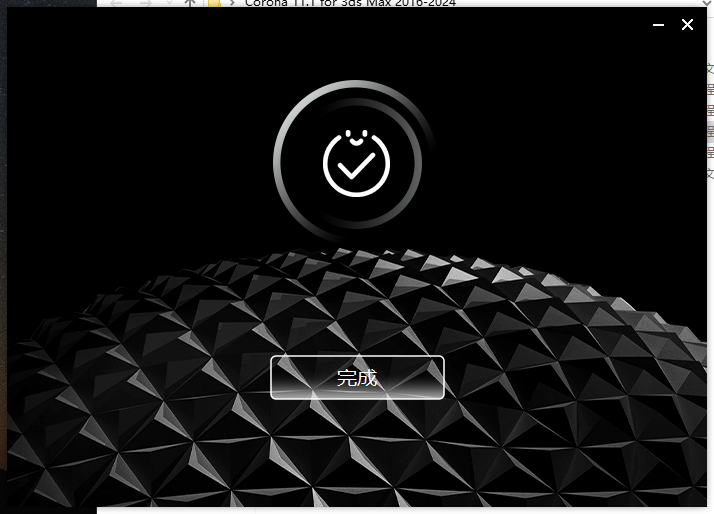
Task: Open the recent locations dropdown chevron
Action: [x=167, y=3]
